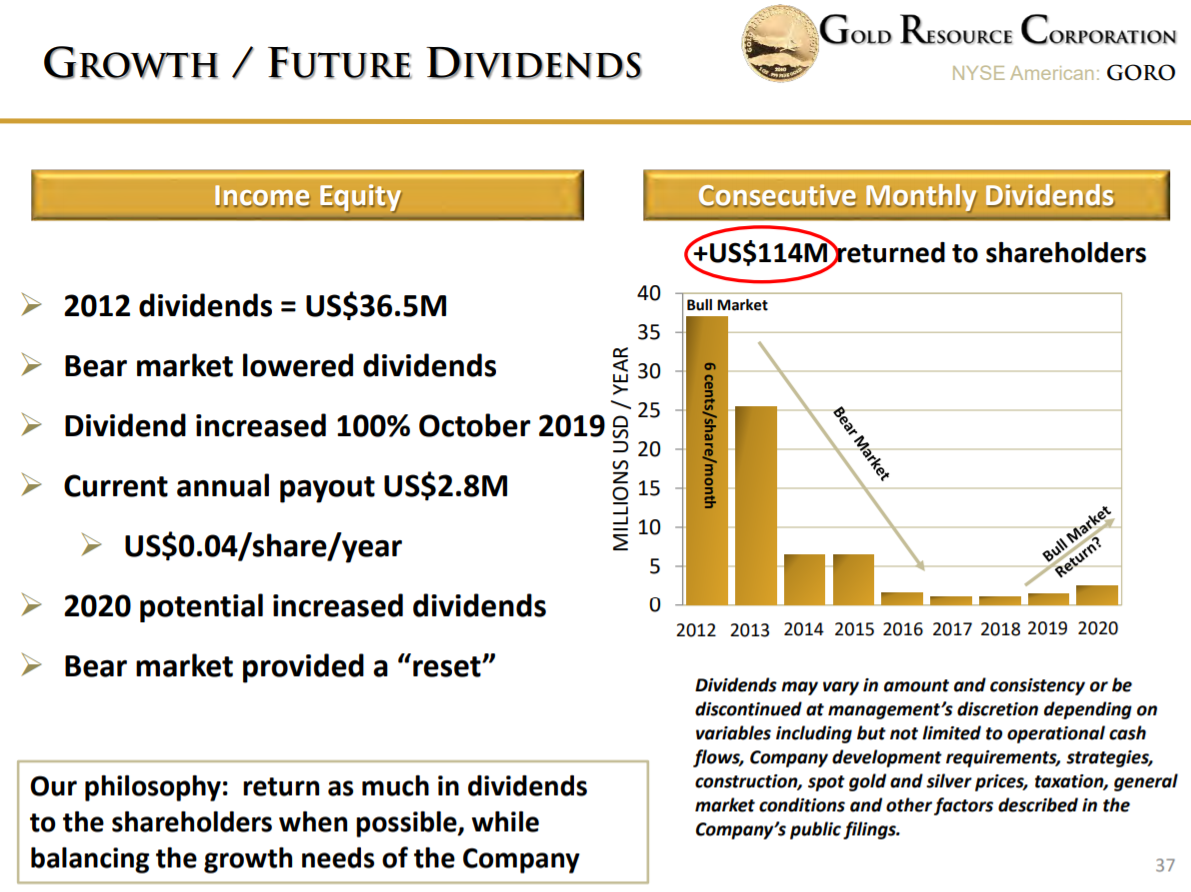Click the 2014 dividend bar
Image resolution: width=1191 pixels, height=892 pixels.
pyautogui.click(x=804, y=579)
